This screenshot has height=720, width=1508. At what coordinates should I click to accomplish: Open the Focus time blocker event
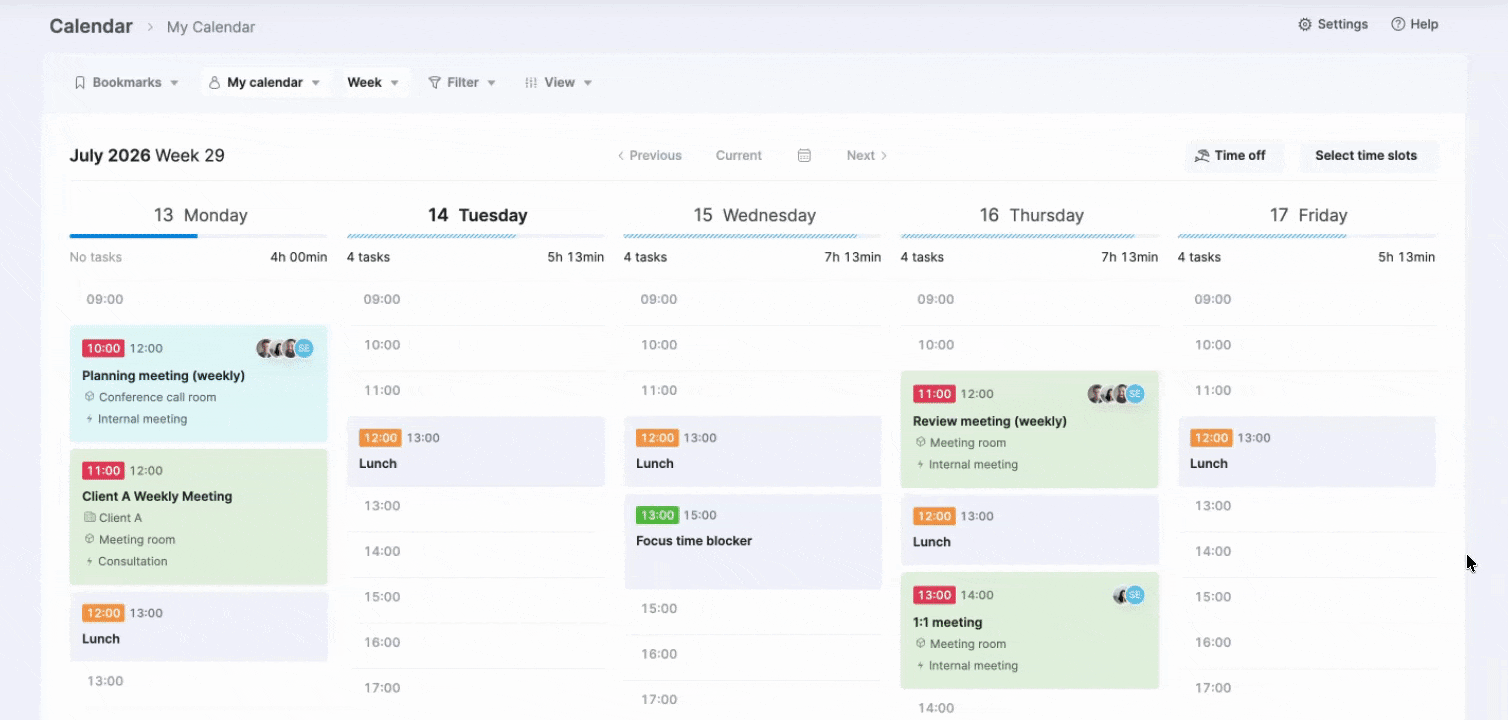click(x=753, y=541)
